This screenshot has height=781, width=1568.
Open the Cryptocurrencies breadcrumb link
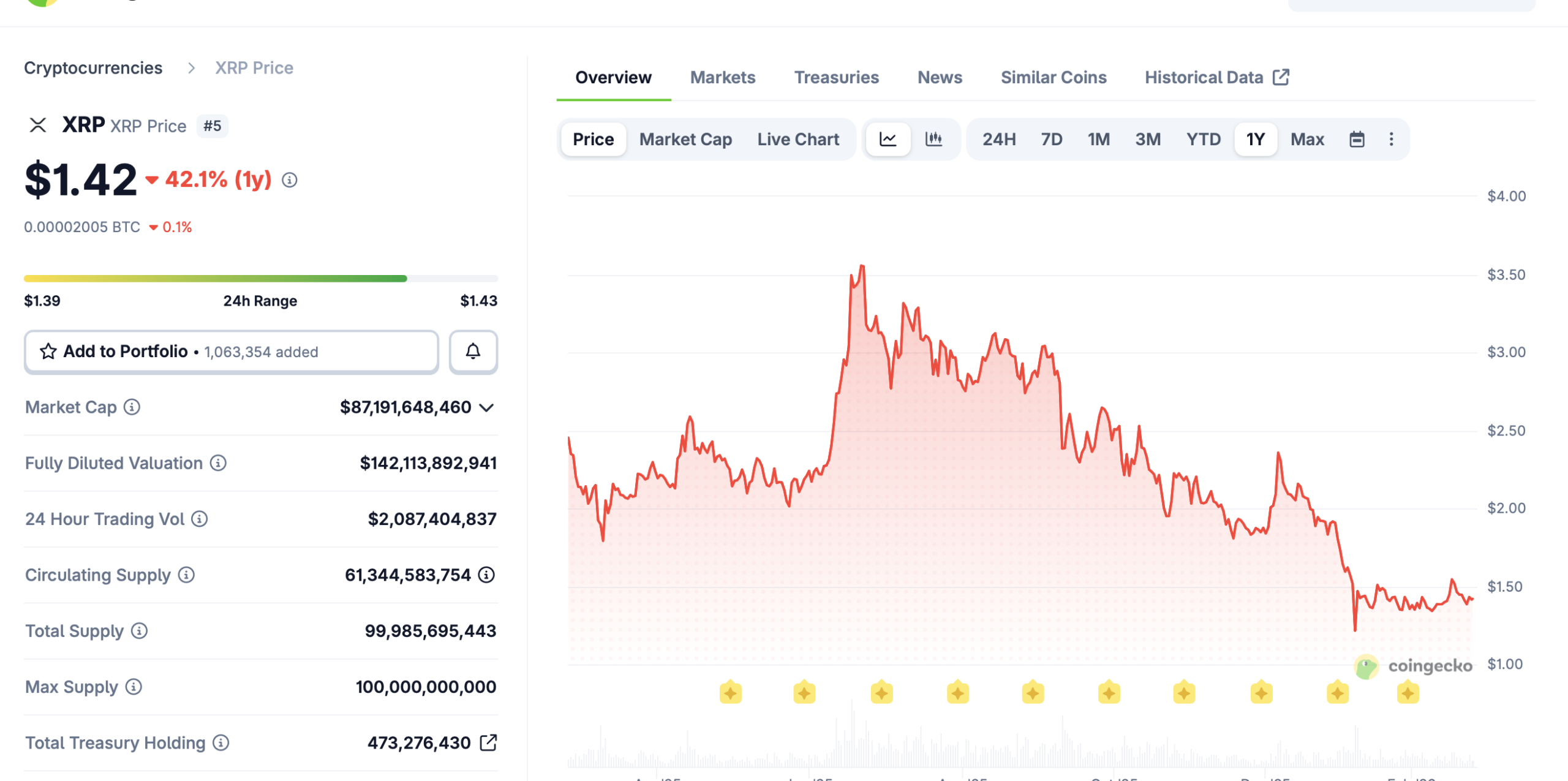pyautogui.click(x=93, y=67)
